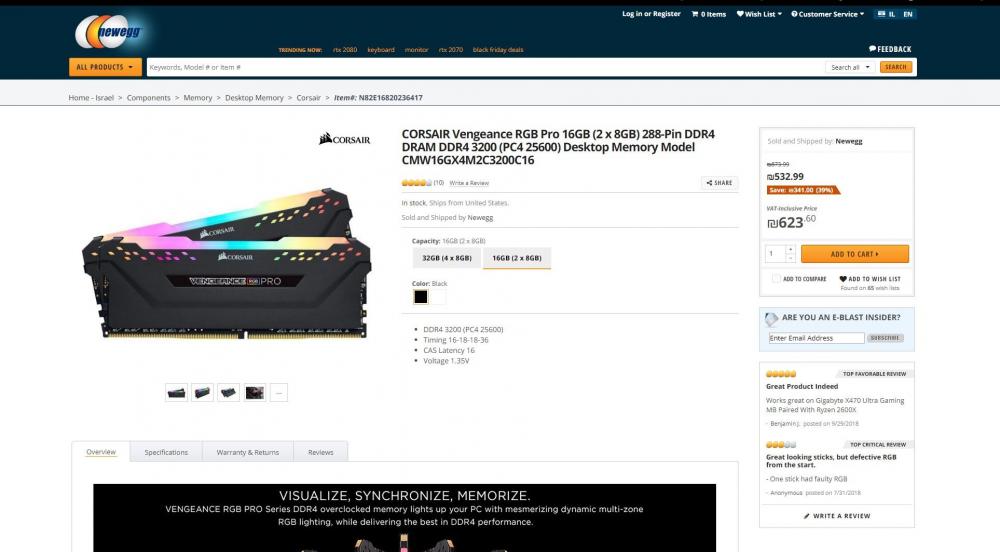Open the Warranty & Returns tab
Viewport: 1000px width, 552px height.
tap(247, 452)
